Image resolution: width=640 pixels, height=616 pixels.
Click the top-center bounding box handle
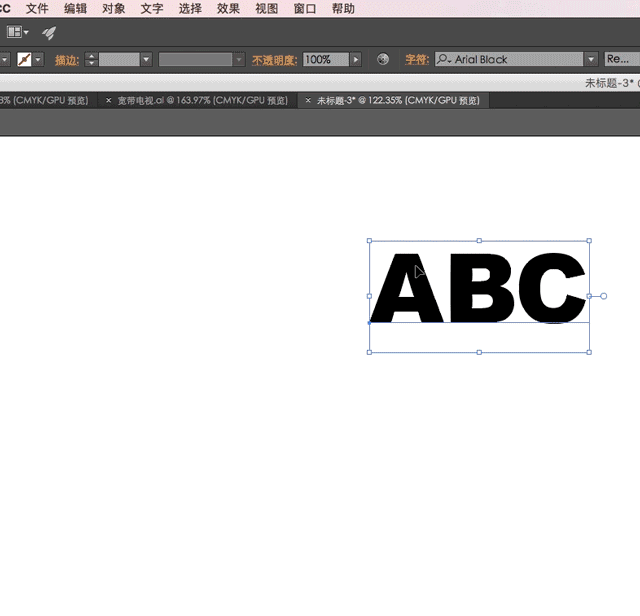(x=479, y=241)
